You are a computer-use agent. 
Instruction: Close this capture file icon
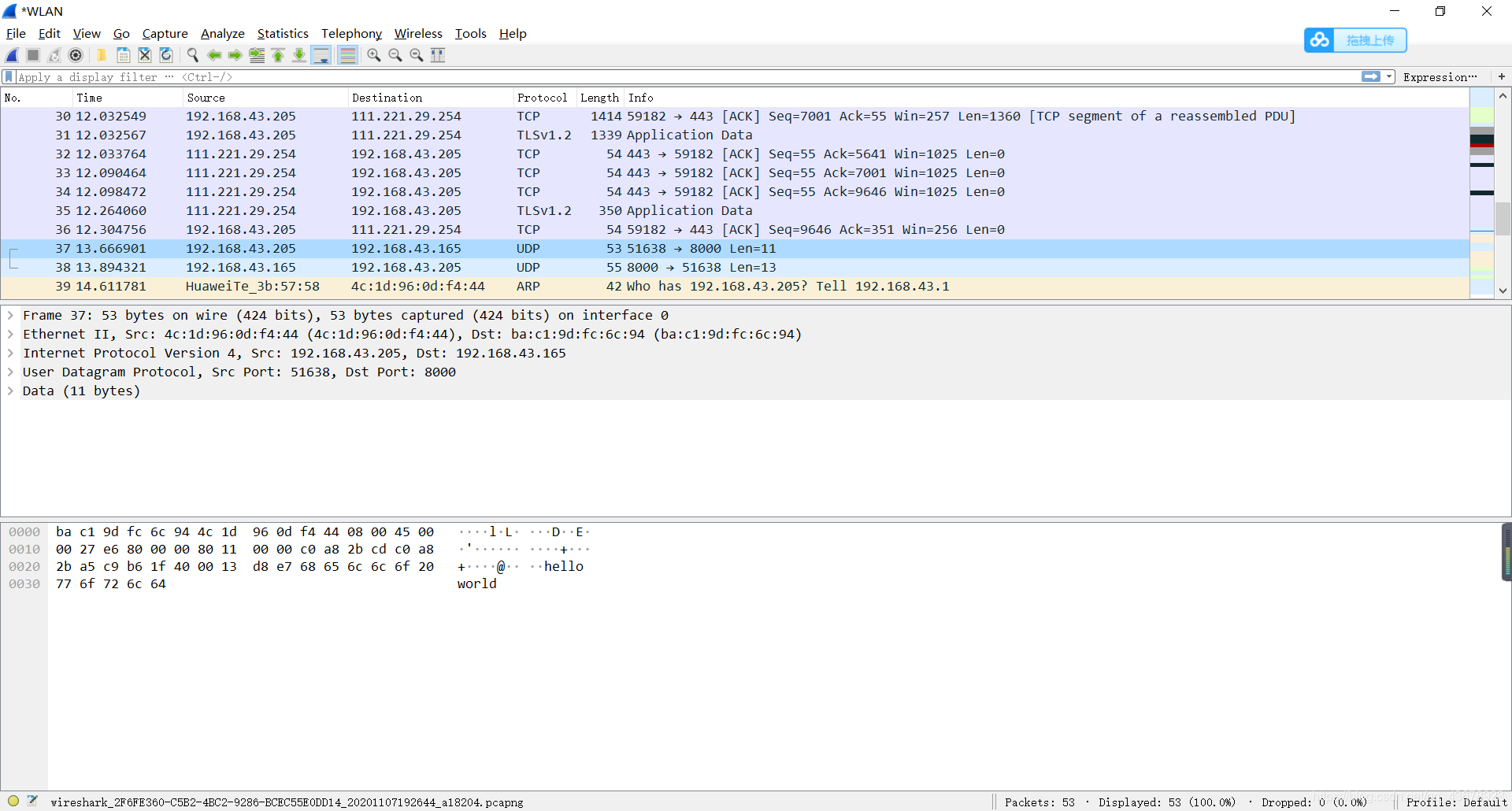tap(145, 55)
